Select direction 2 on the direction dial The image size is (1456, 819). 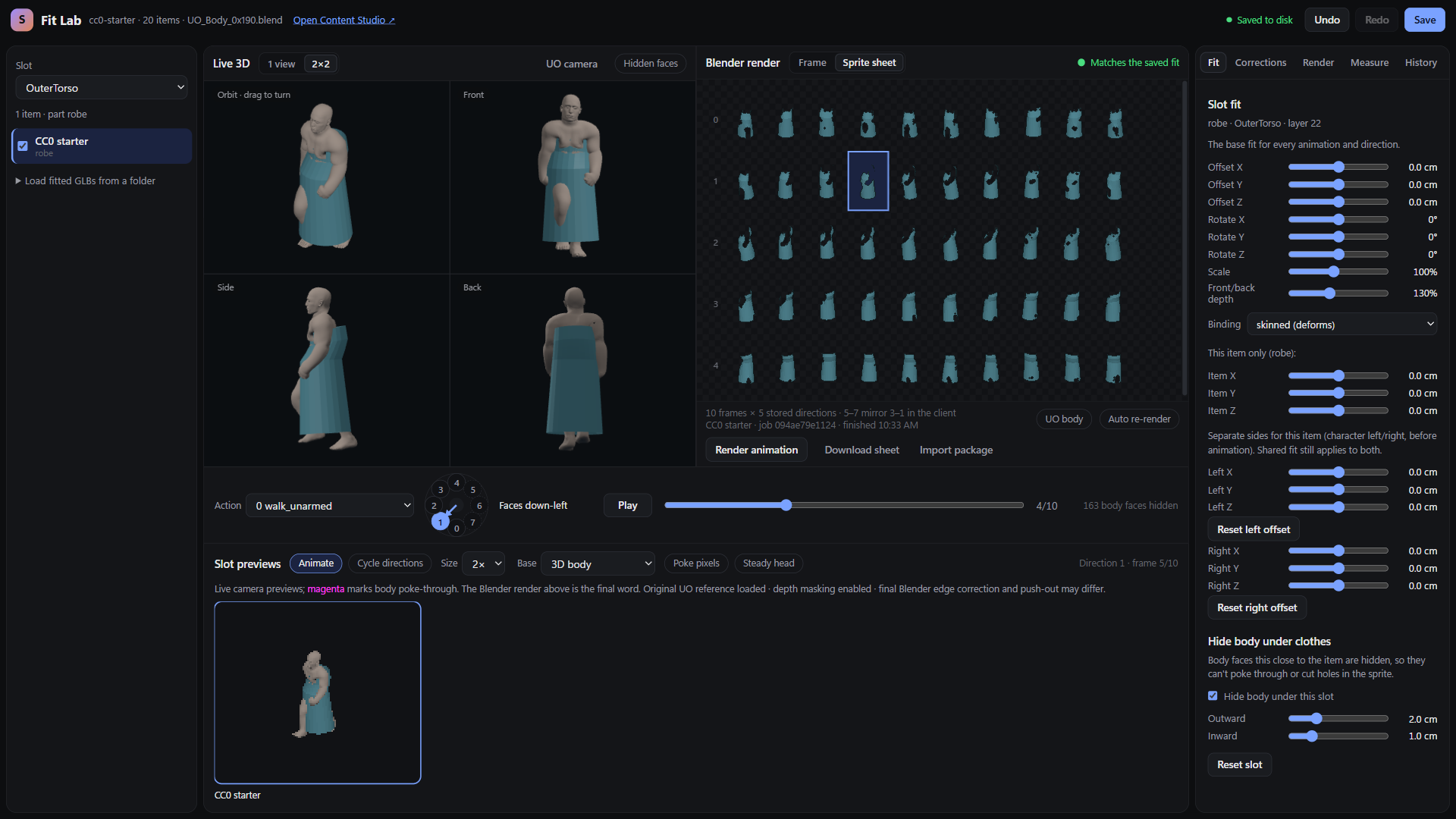(434, 506)
